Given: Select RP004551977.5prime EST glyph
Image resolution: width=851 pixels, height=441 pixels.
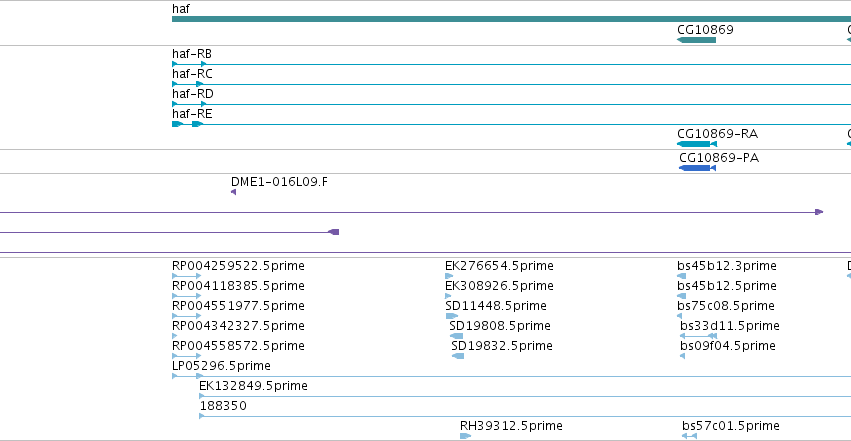Looking at the screenshot, I should (x=186, y=316).
